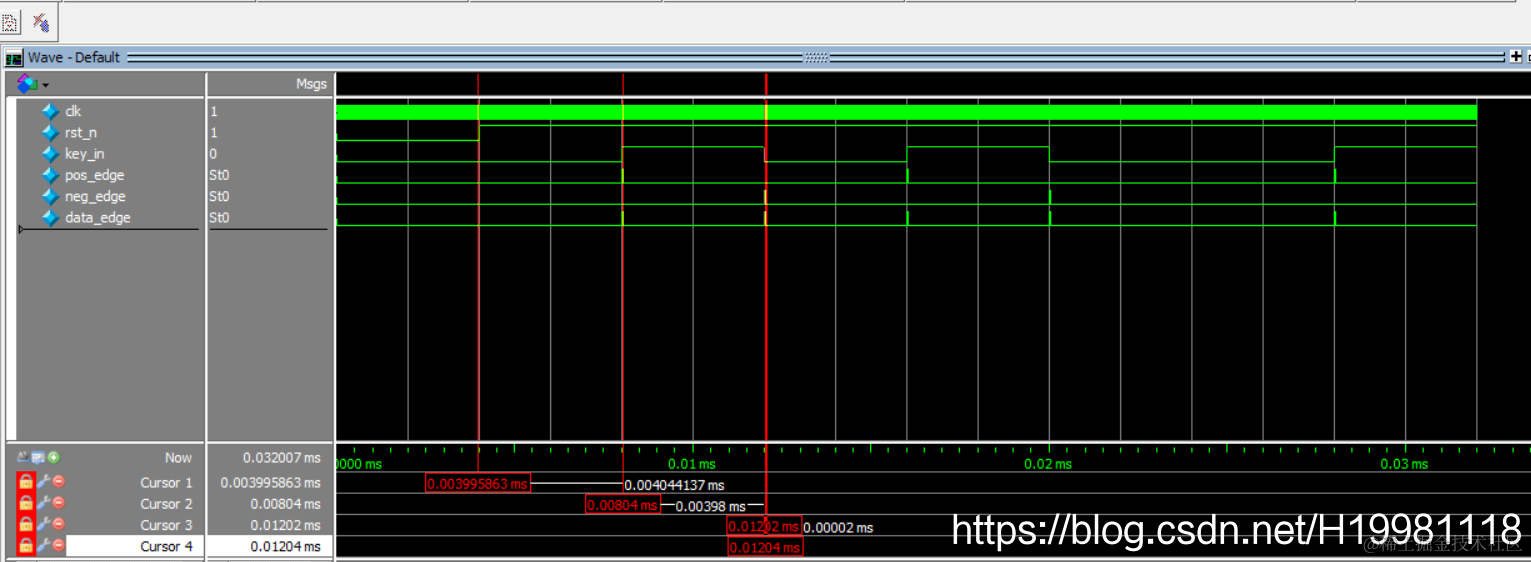Toggle the lock on Cursor 1

pyautogui.click(x=26, y=483)
